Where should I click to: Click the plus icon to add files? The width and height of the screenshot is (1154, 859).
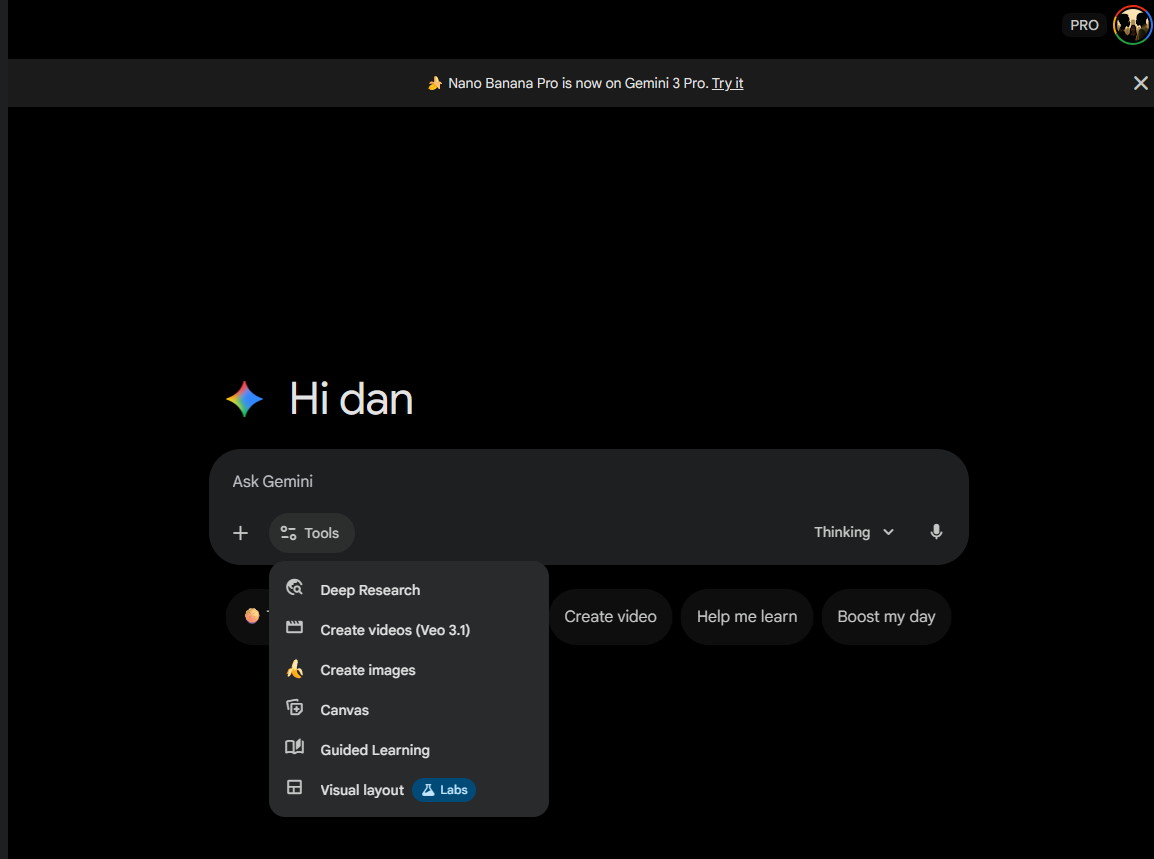[x=240, y=533]
